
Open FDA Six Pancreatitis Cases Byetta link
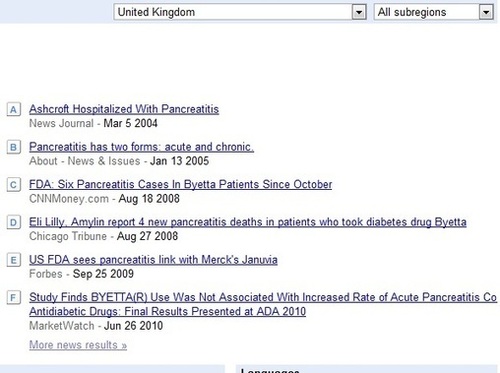180,185
